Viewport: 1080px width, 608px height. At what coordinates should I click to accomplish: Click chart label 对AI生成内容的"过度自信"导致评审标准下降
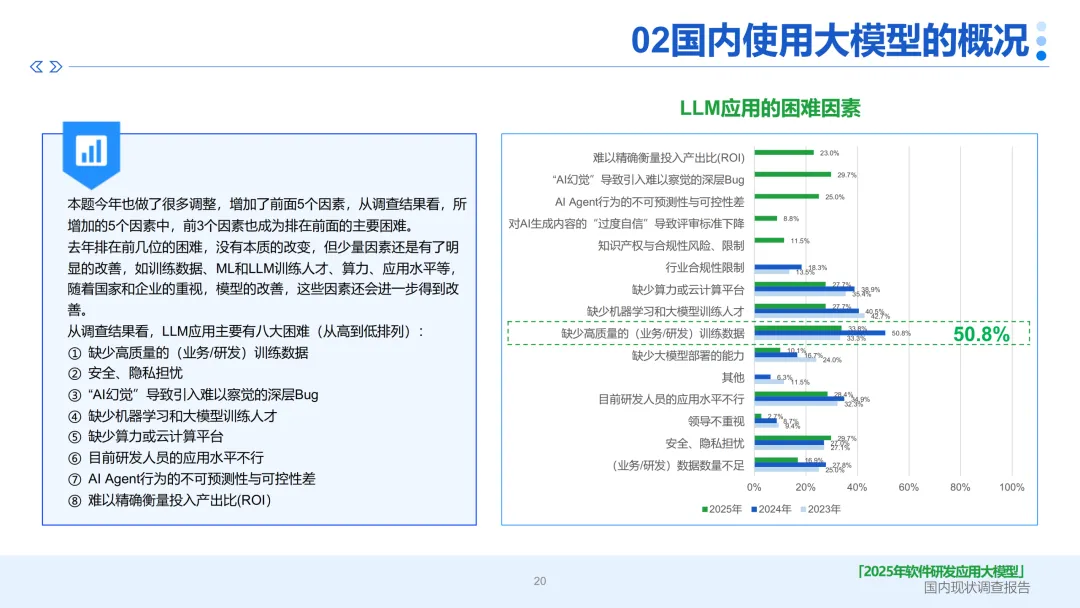click(x=626, y=224)
